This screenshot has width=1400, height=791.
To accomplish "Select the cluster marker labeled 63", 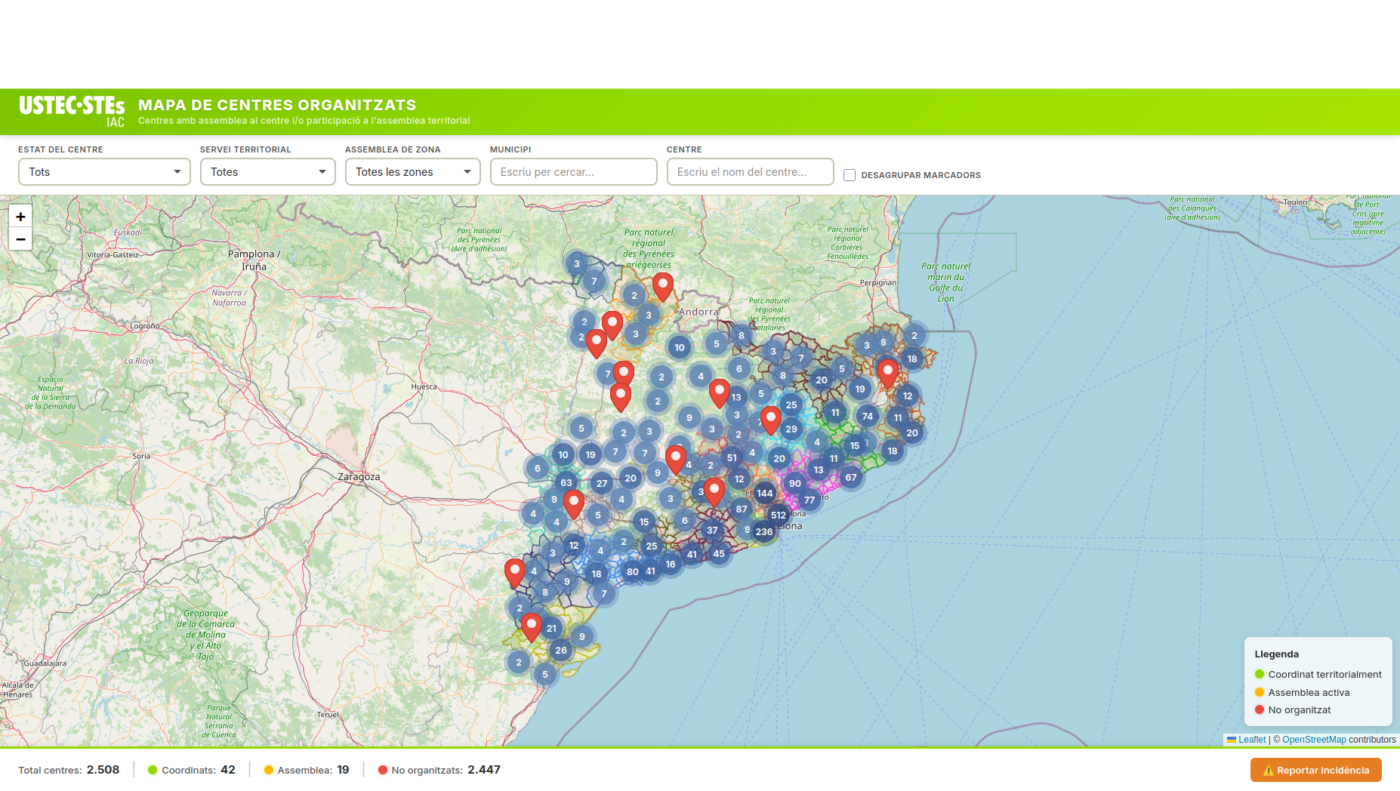I will point(566,483).
